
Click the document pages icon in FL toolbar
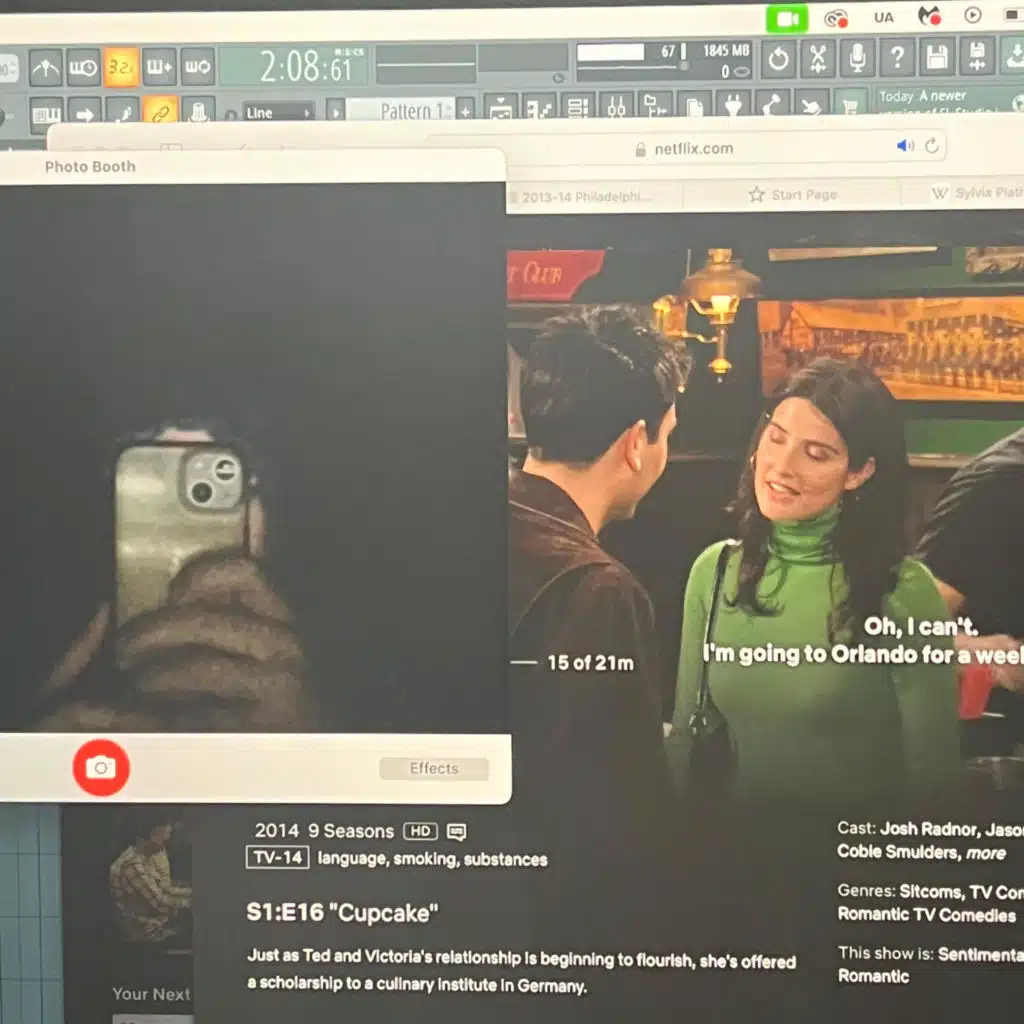click(x=694, y=105)
